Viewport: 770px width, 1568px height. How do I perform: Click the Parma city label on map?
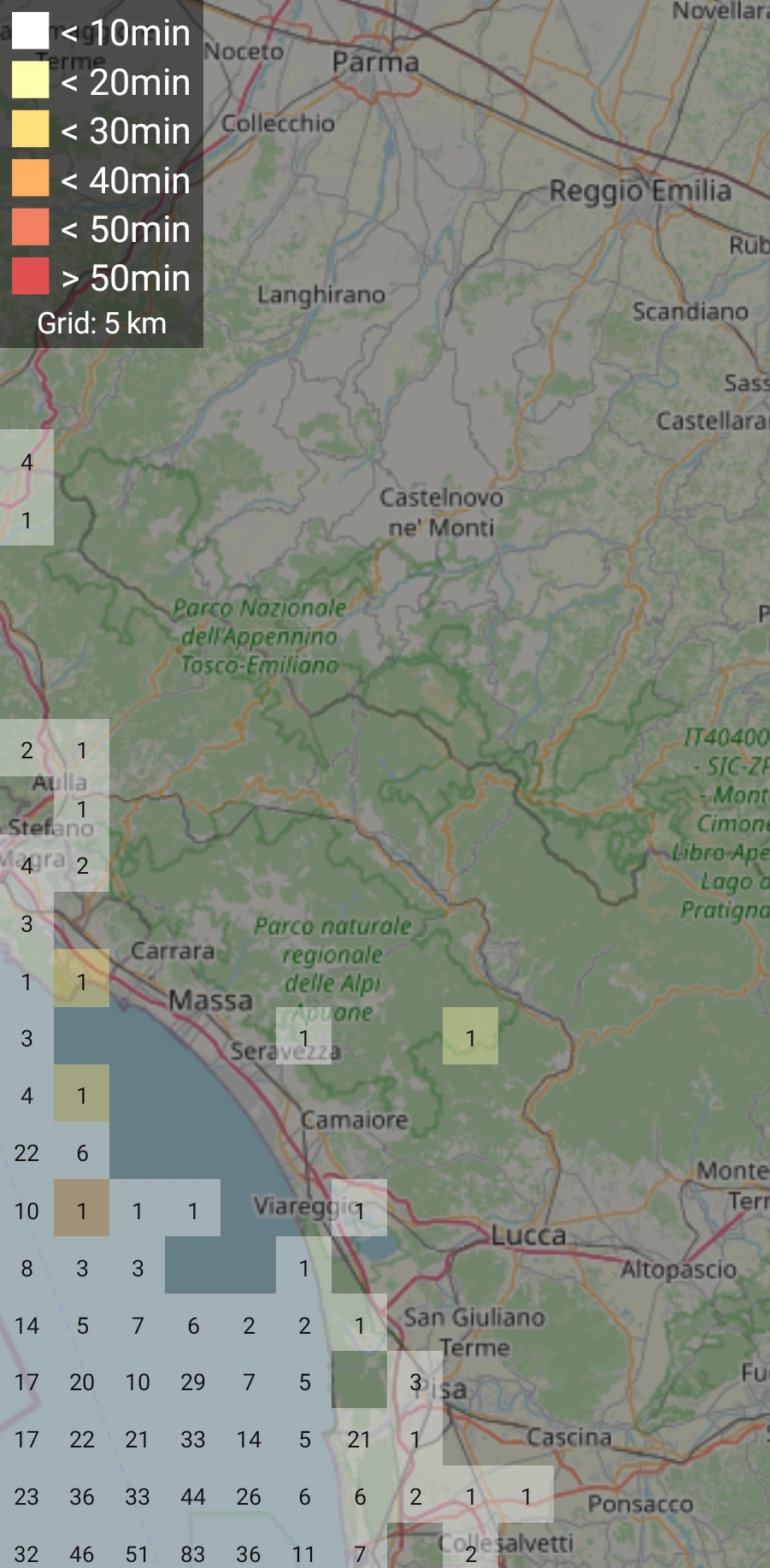coord(375,62)
